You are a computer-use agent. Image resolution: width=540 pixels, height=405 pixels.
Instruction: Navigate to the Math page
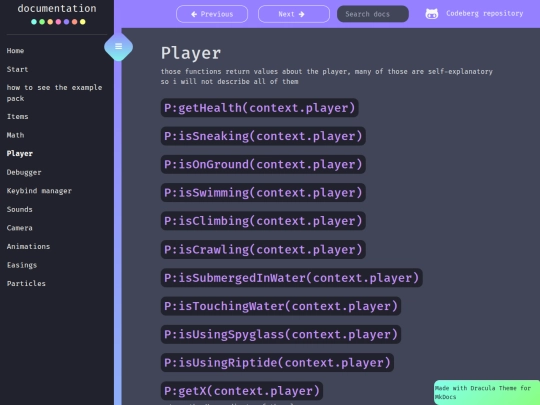click(x=15, y=135)
